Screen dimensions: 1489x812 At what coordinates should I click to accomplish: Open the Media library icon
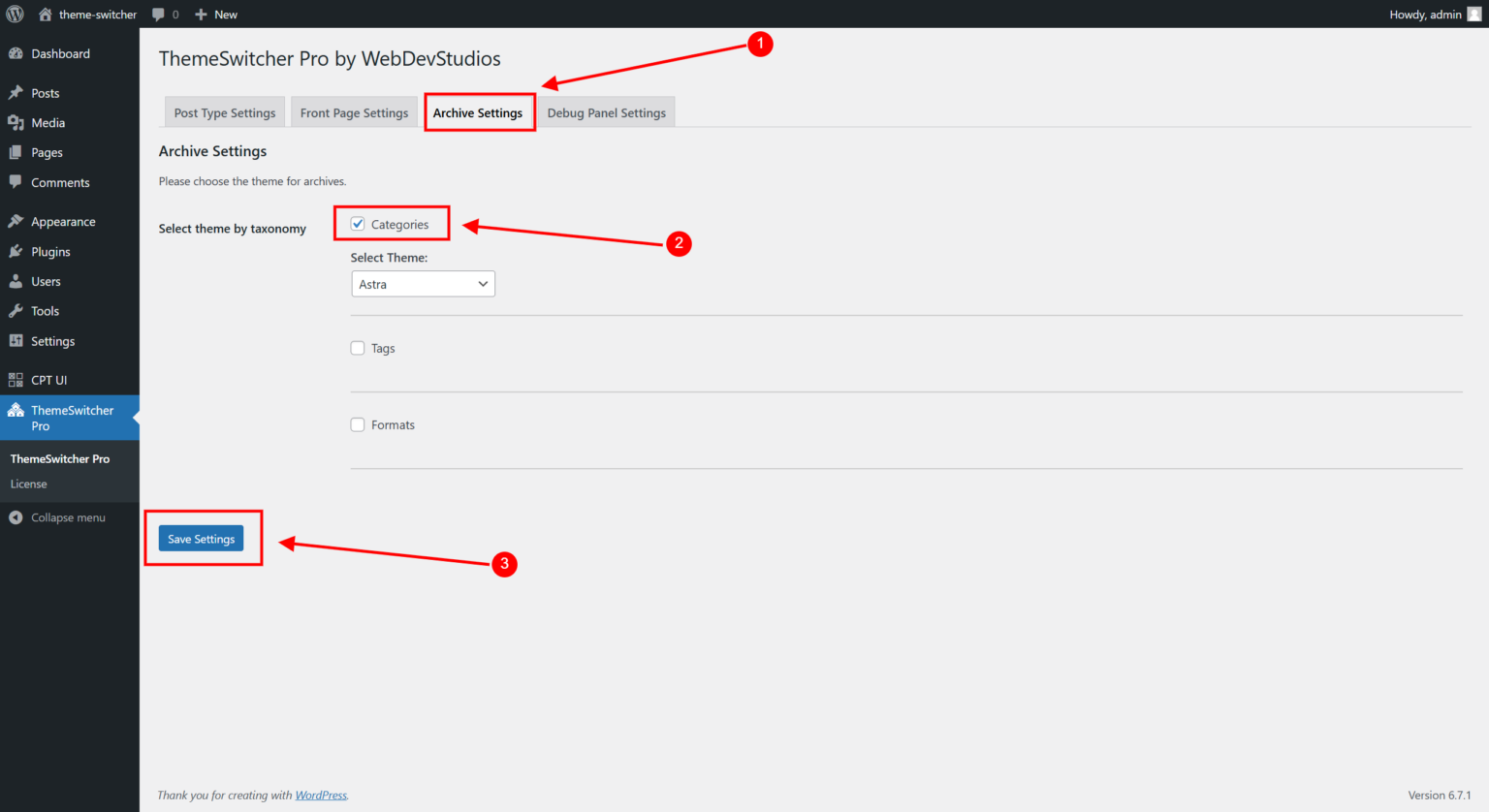pos(16,122)
